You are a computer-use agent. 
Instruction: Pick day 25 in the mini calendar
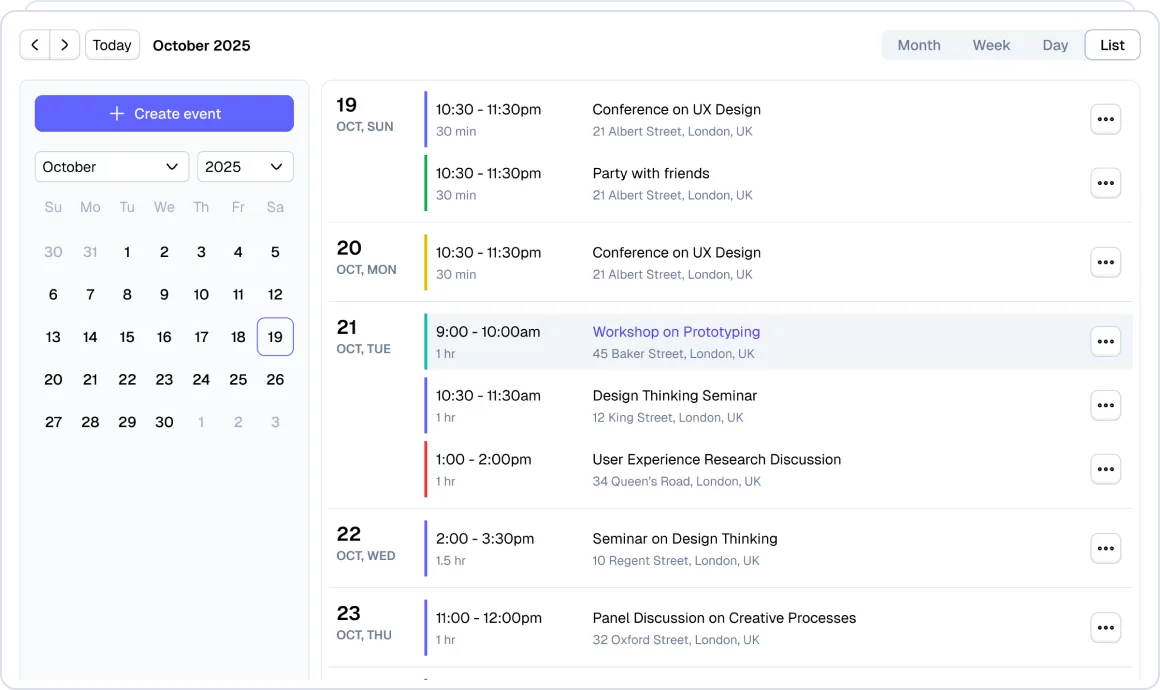tap(238, 380)
